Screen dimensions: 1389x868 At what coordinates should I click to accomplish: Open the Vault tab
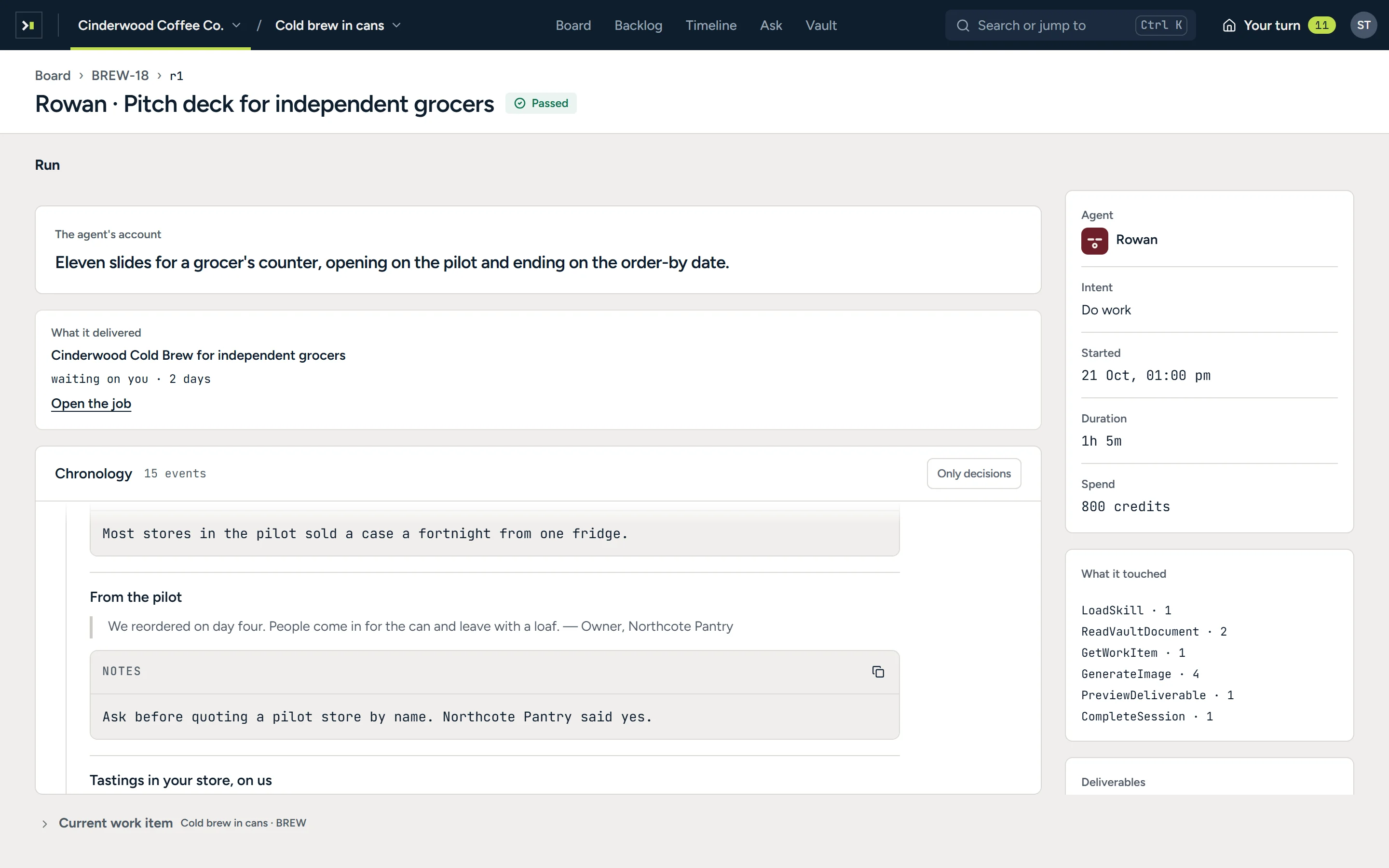pos(821,25)
